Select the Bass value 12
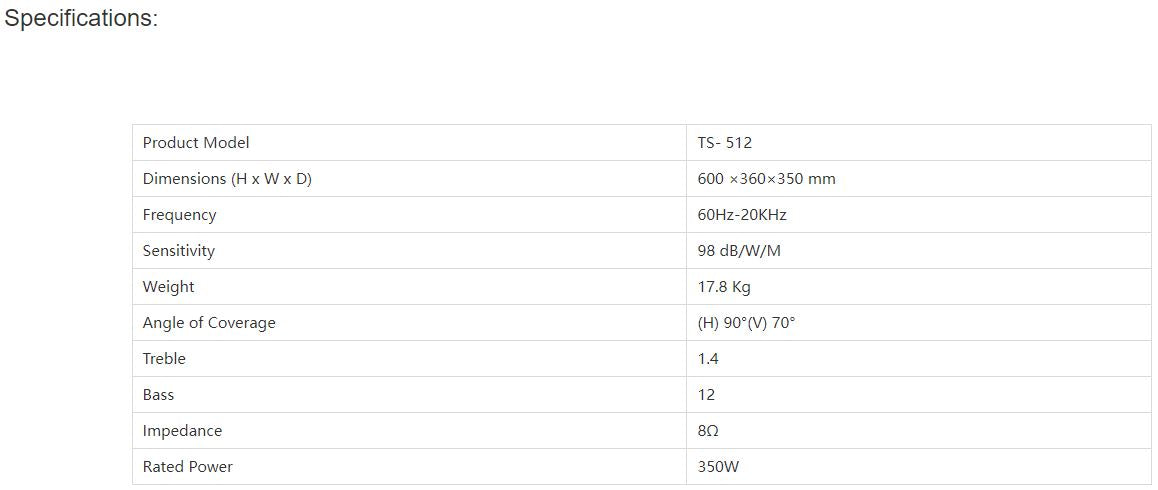This screenshot has height=490, width=1158. pos(706,395)
